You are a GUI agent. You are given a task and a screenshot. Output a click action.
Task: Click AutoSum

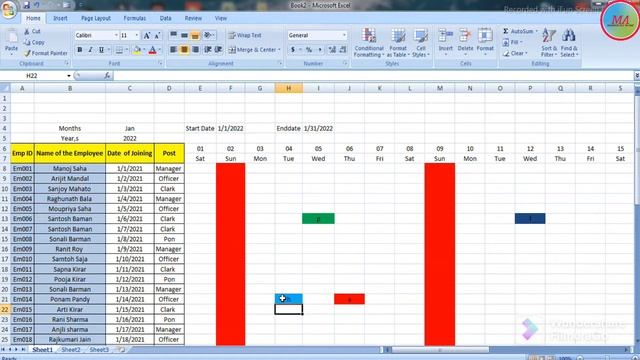[x=520, y=31]
